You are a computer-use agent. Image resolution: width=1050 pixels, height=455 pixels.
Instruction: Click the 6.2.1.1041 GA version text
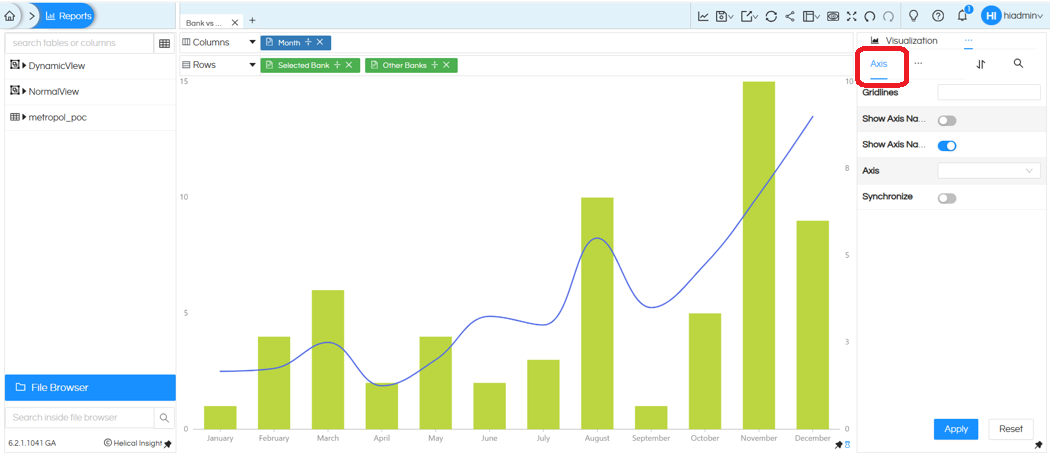[31, 444]
